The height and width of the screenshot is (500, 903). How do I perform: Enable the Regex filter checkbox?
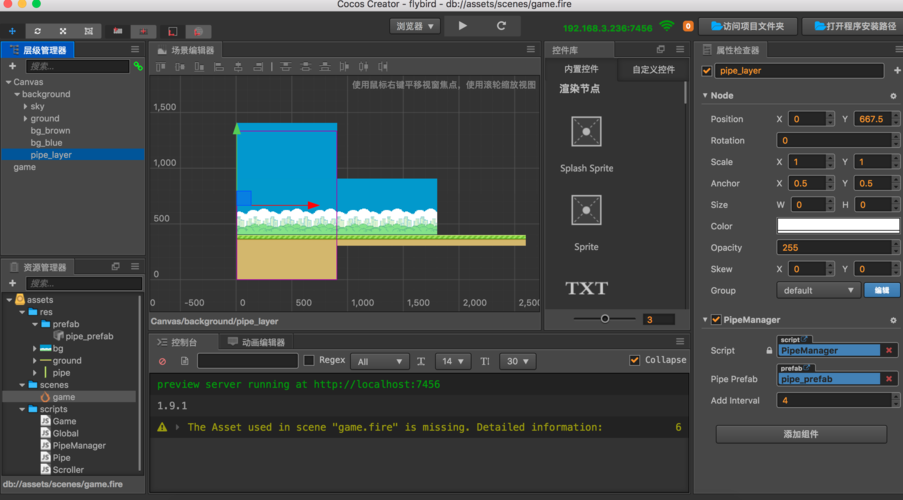click(x=309, y=361)
